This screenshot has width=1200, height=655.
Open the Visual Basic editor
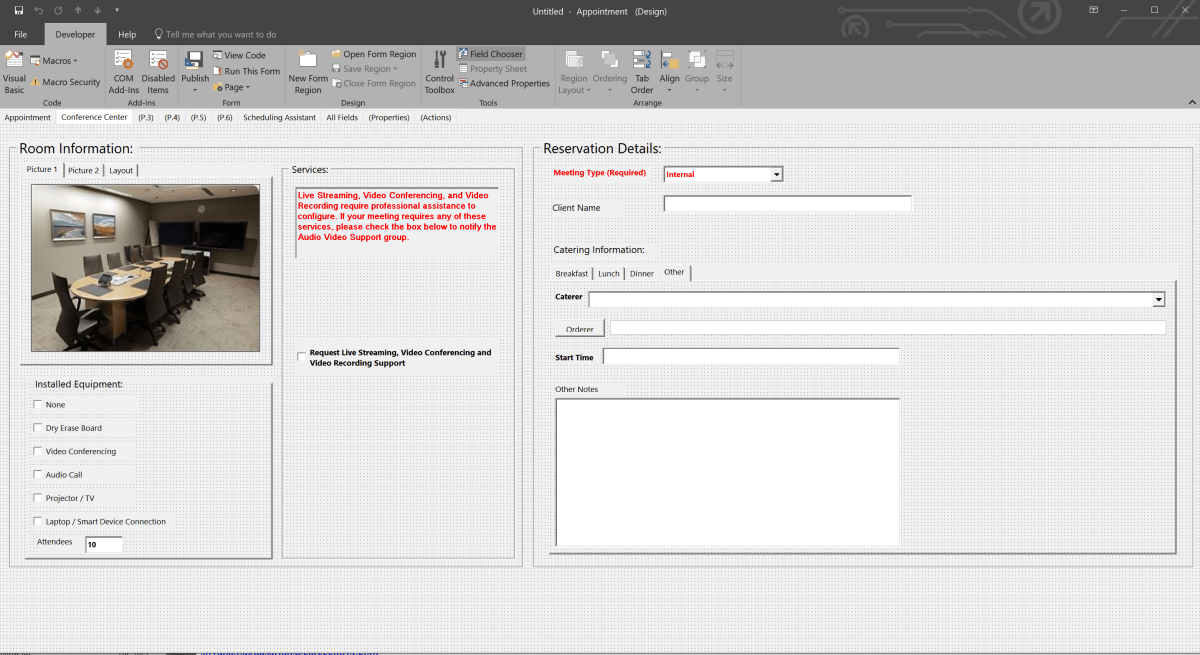(14, 70)
